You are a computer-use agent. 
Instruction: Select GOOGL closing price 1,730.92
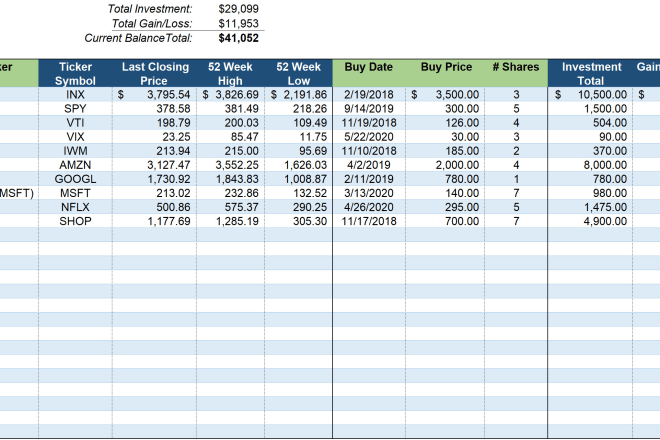tap(154, 179)
